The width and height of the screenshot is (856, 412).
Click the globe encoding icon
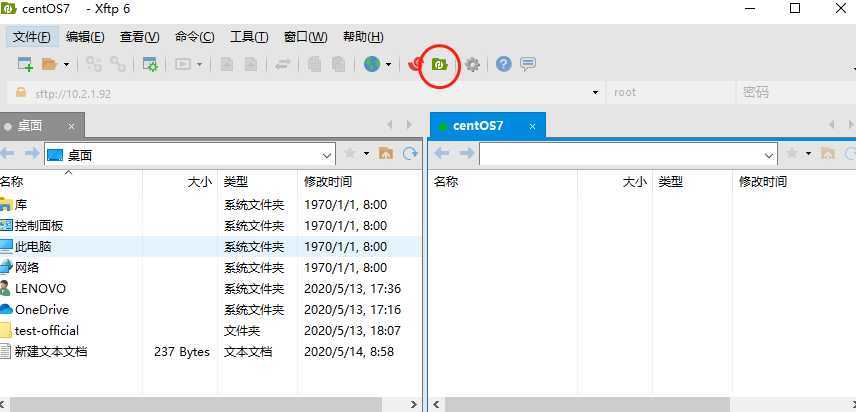click(372, 64)
